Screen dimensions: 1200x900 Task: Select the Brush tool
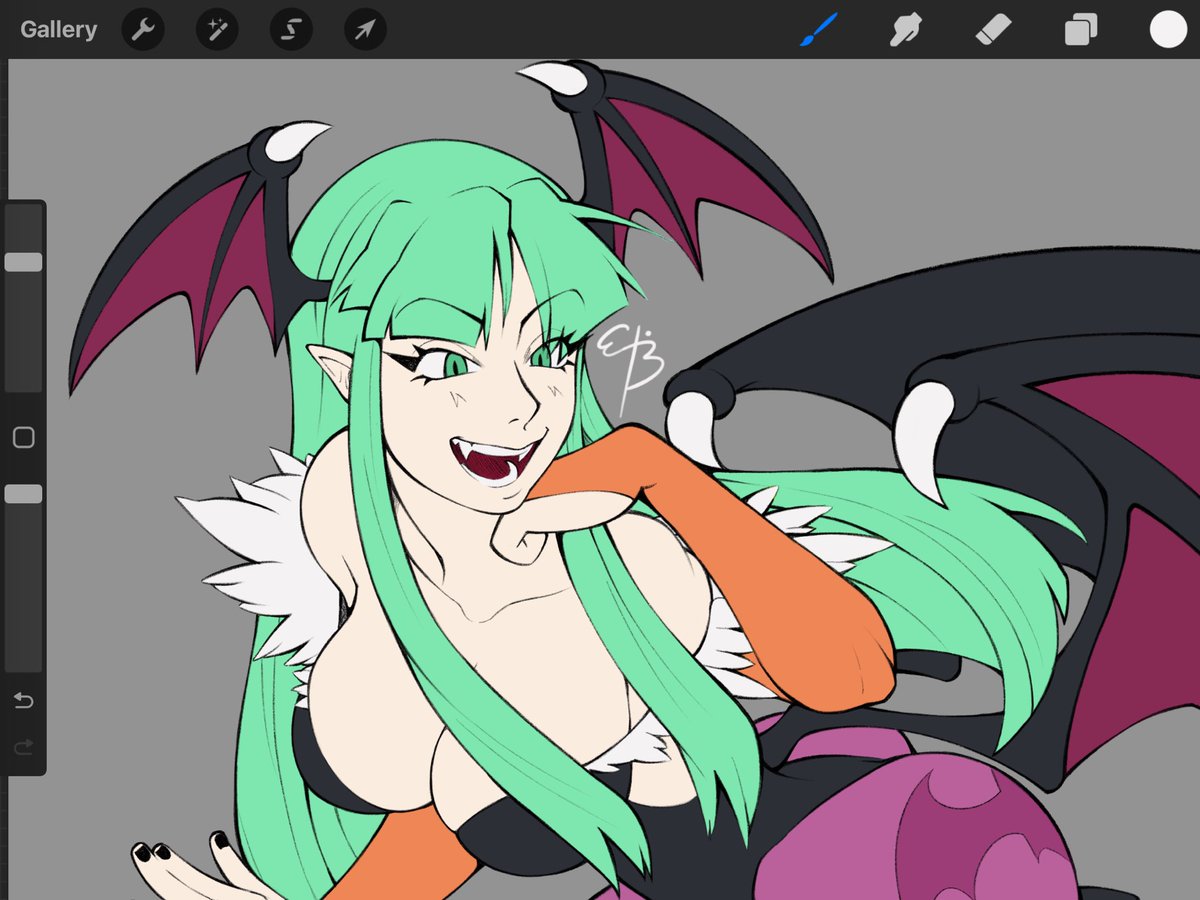pyautogui.click(x=817, y=30)
